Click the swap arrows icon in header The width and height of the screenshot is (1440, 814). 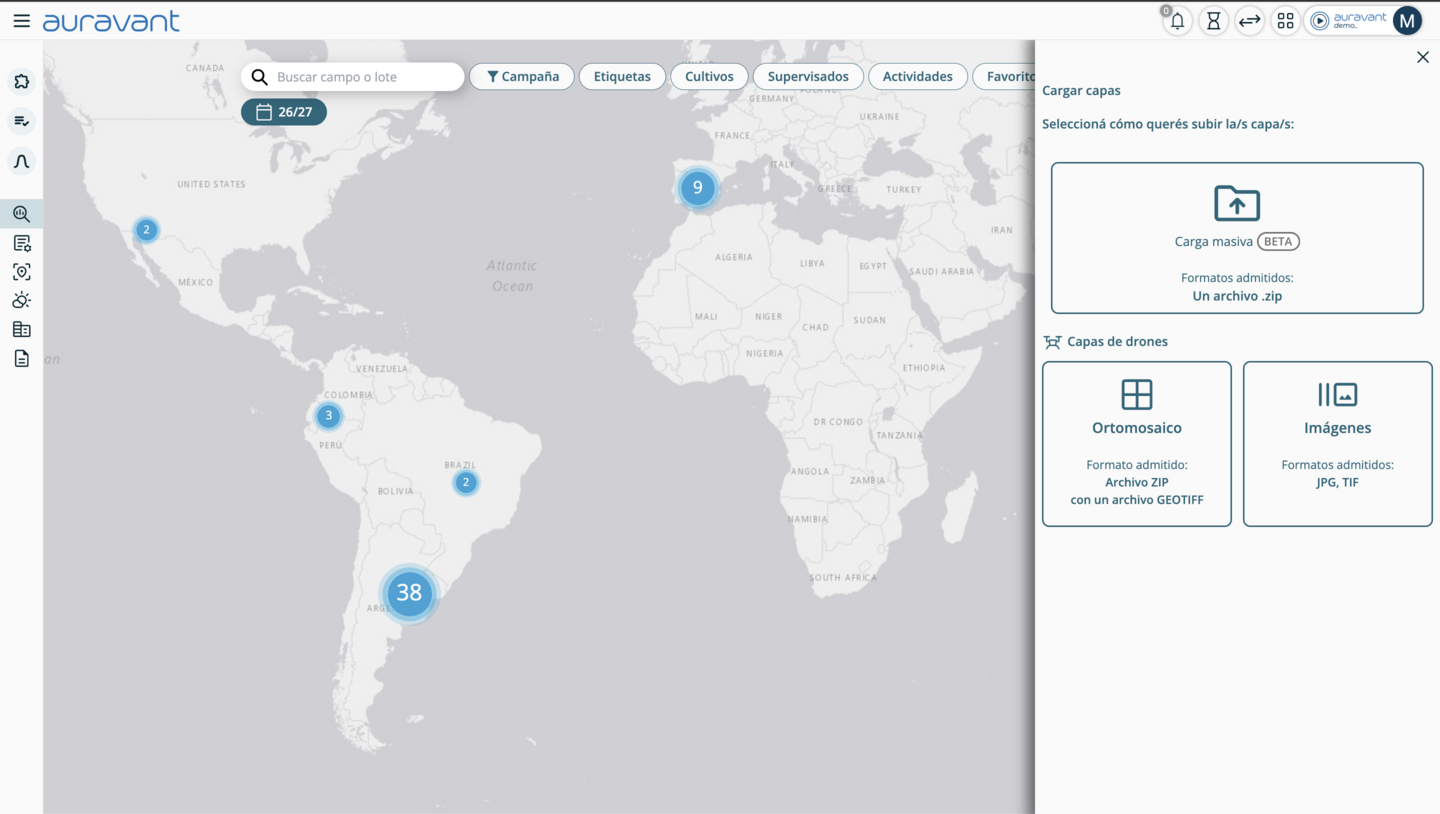point(1249,21)
